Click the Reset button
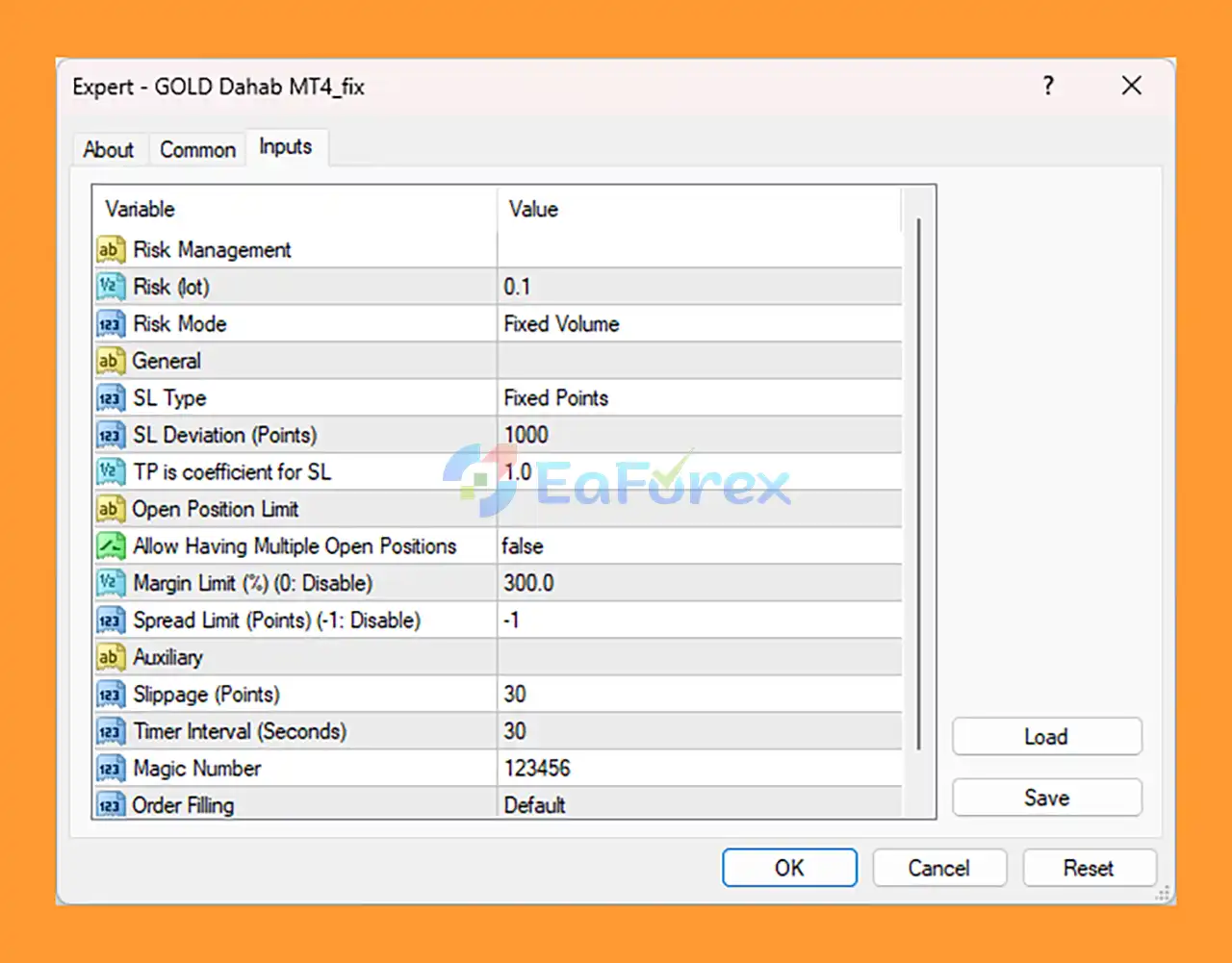 tap(1089, 868)
